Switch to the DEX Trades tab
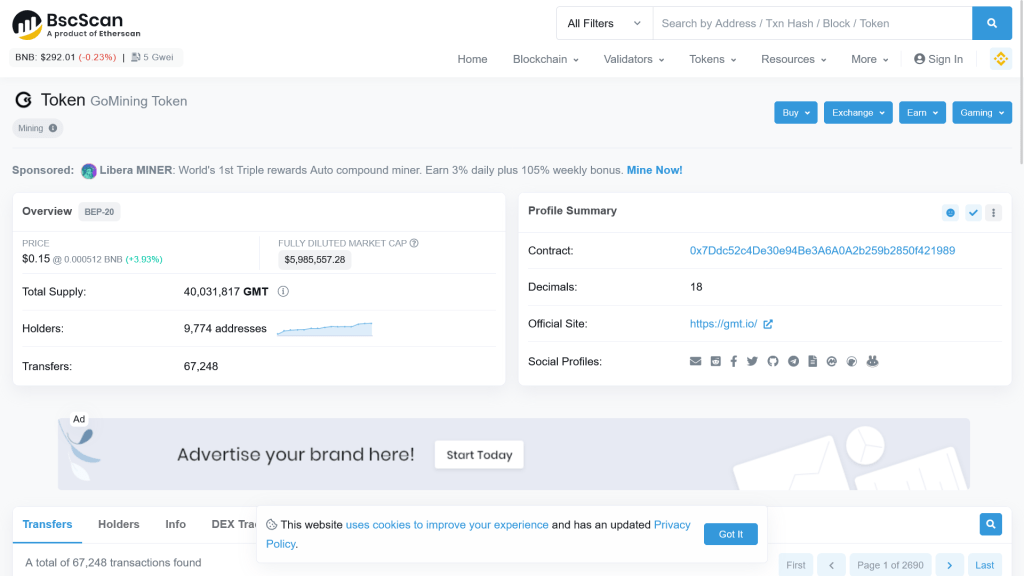The height and width of the screenshot is (576, 1024). 233,524
